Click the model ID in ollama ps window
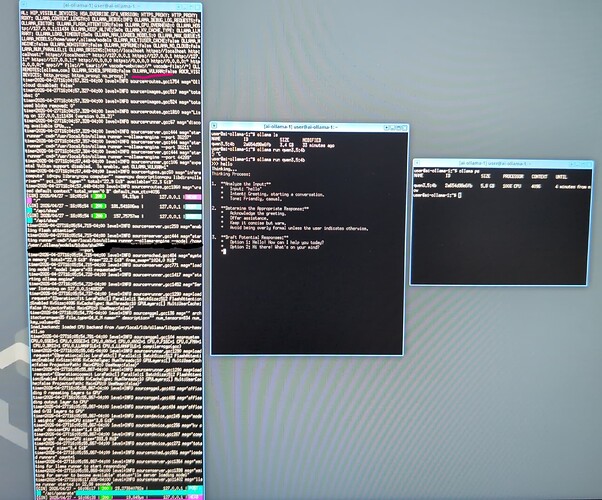This screenshot has height=500, width=602. 458,185
